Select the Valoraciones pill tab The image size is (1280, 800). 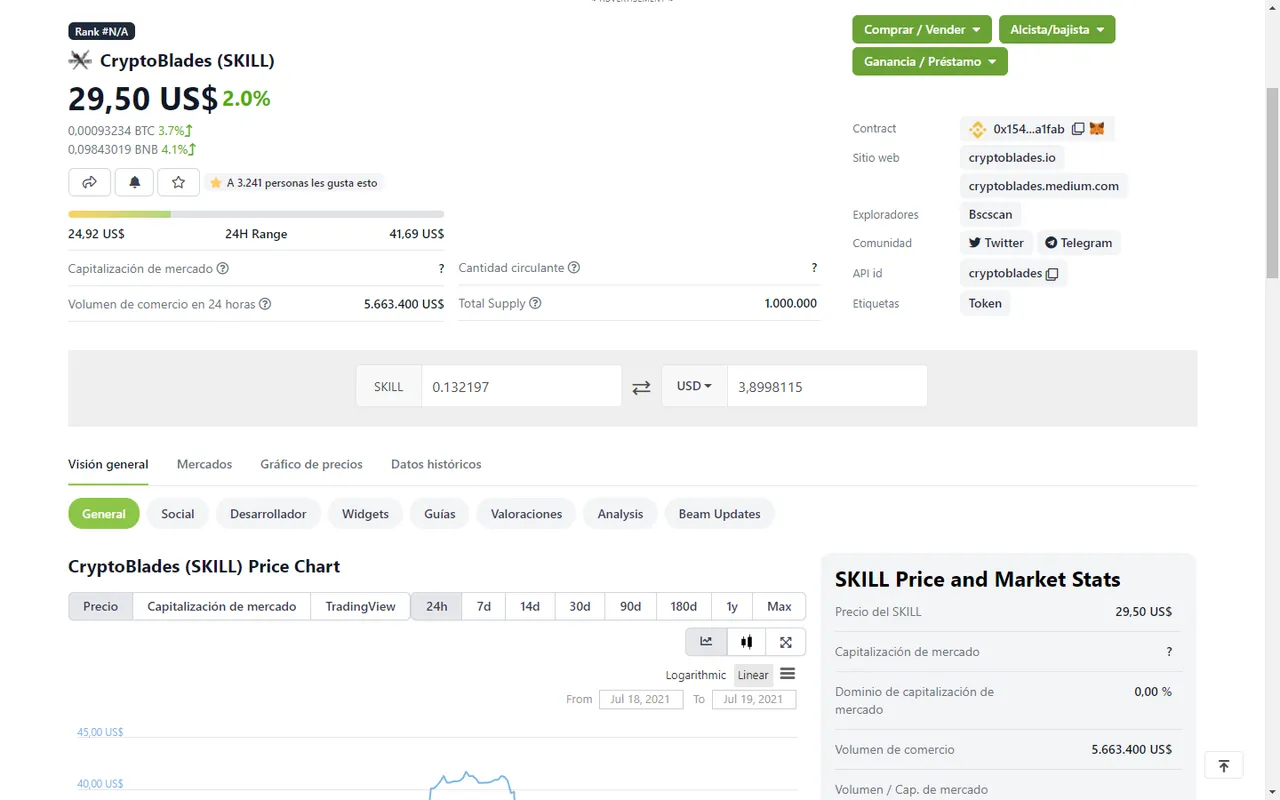tap(526, 514)
